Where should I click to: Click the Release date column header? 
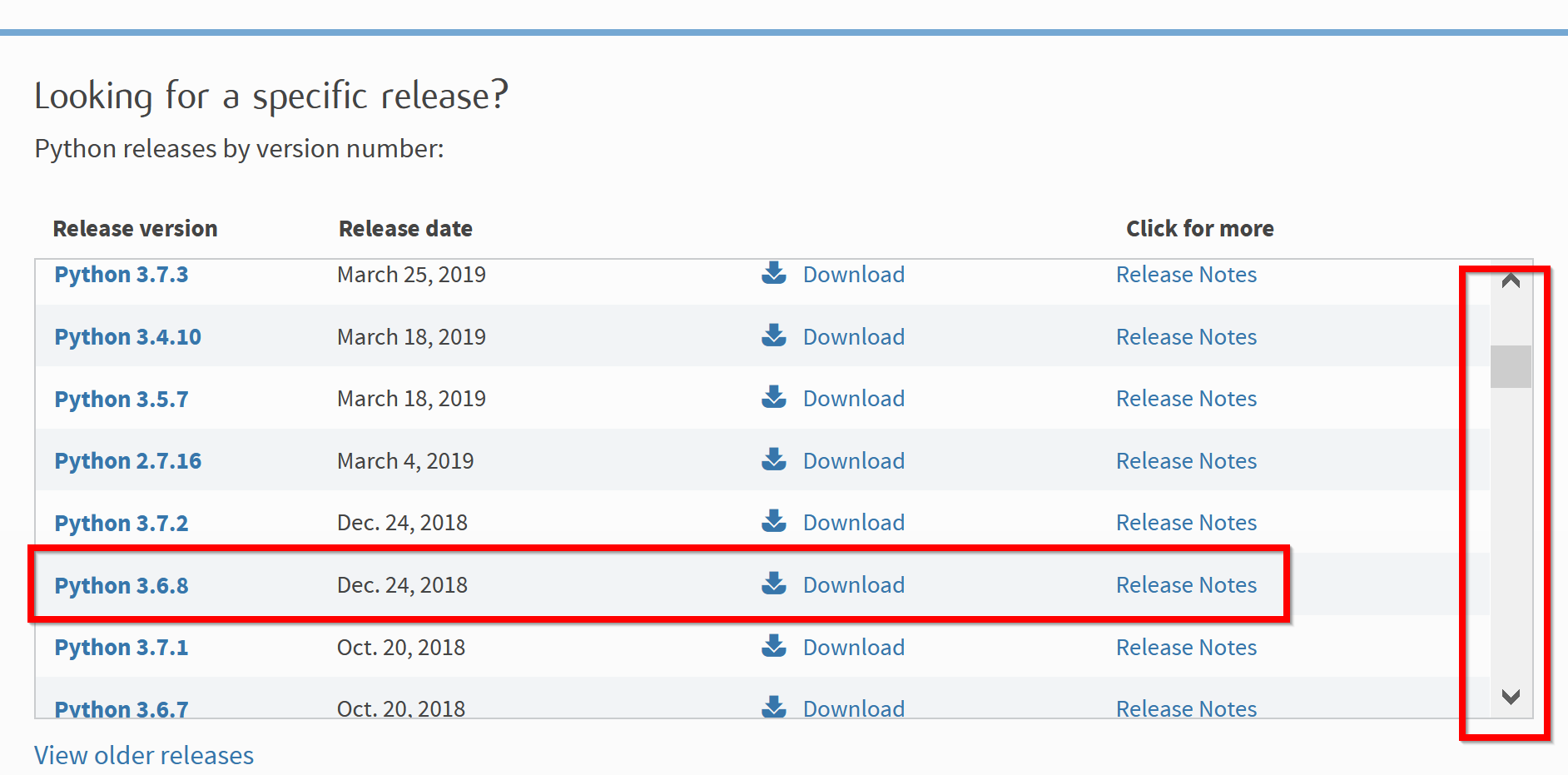coord(405,228)
